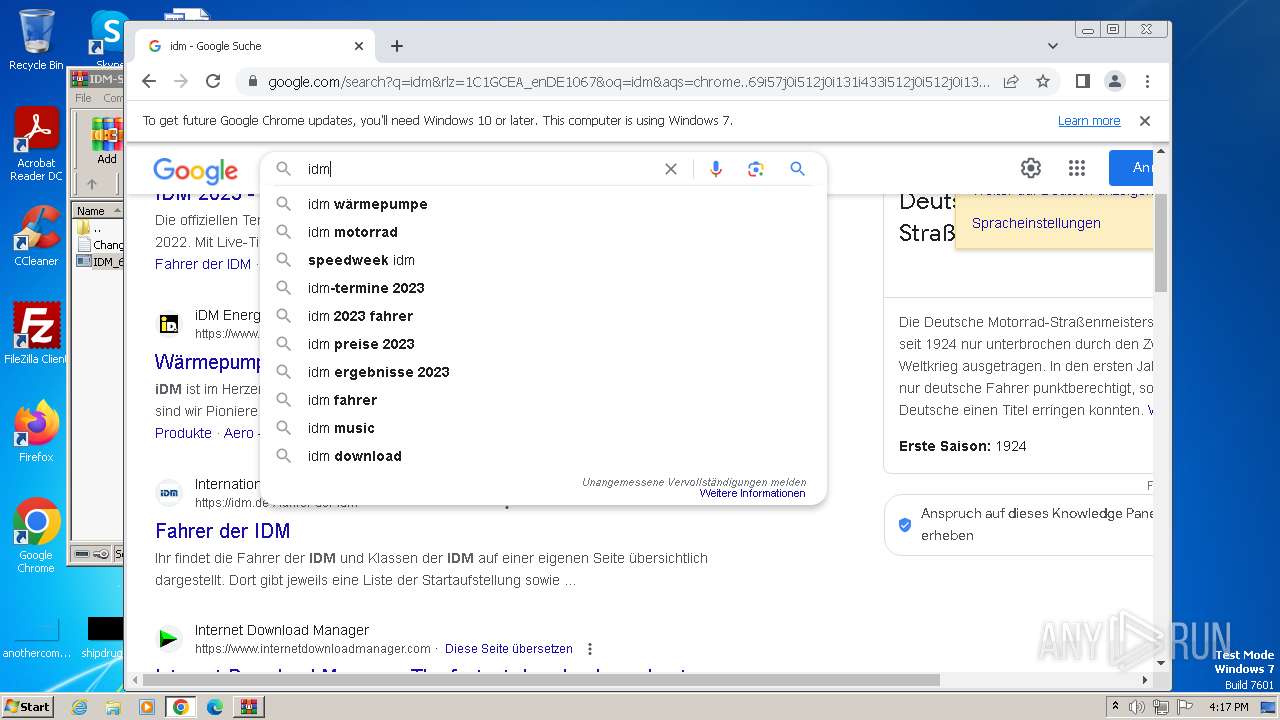The height and width of the screenshot is (720, 1280).
Task: Click the address bar URL
Action: [x=628, y=82]
